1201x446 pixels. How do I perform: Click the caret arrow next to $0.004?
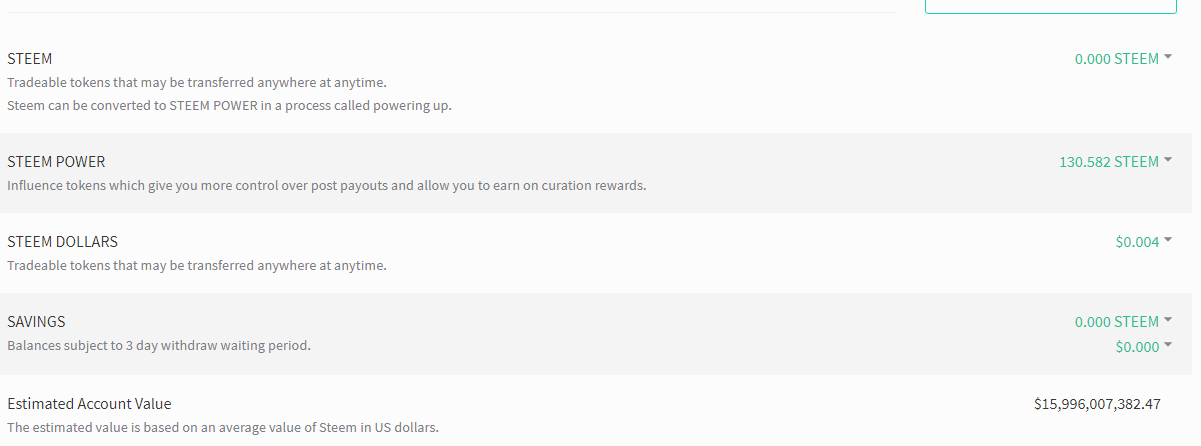(x=1168, y=240)
